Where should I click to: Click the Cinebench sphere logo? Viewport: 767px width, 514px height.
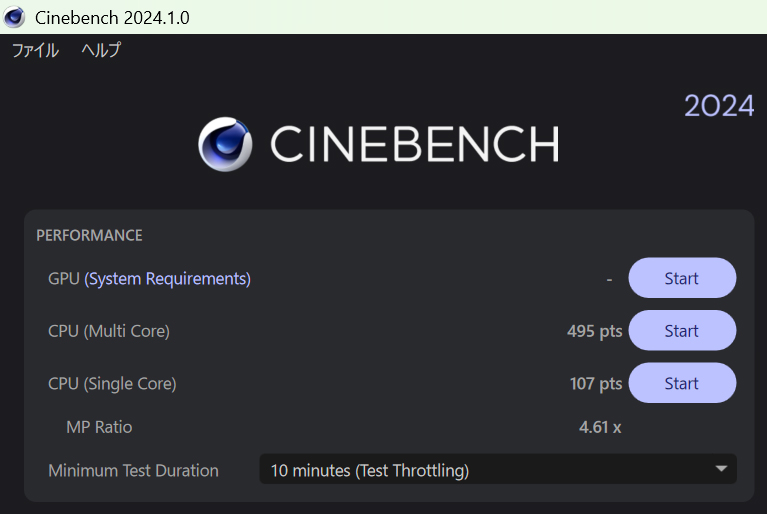point(225,144)
